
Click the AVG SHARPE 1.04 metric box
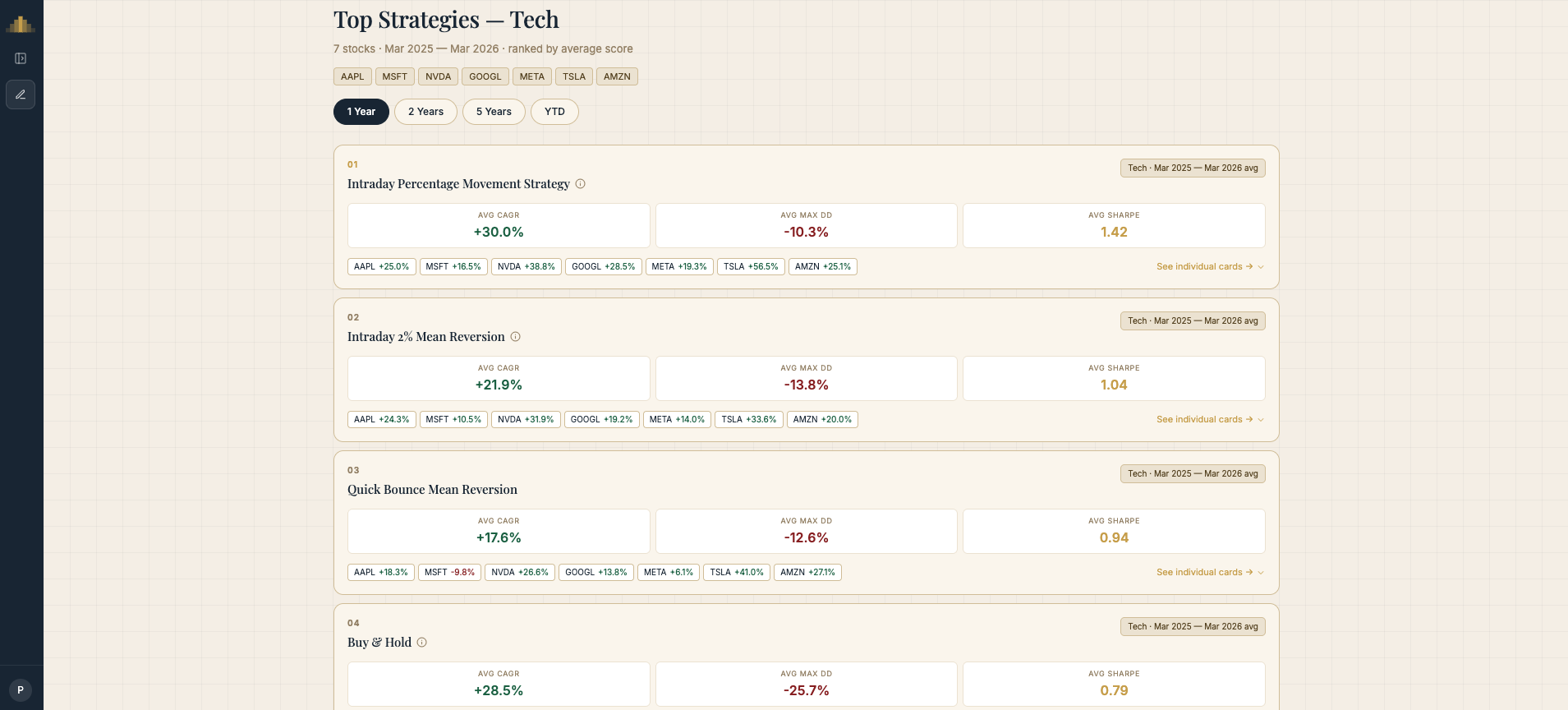(x=1114, y=378)
